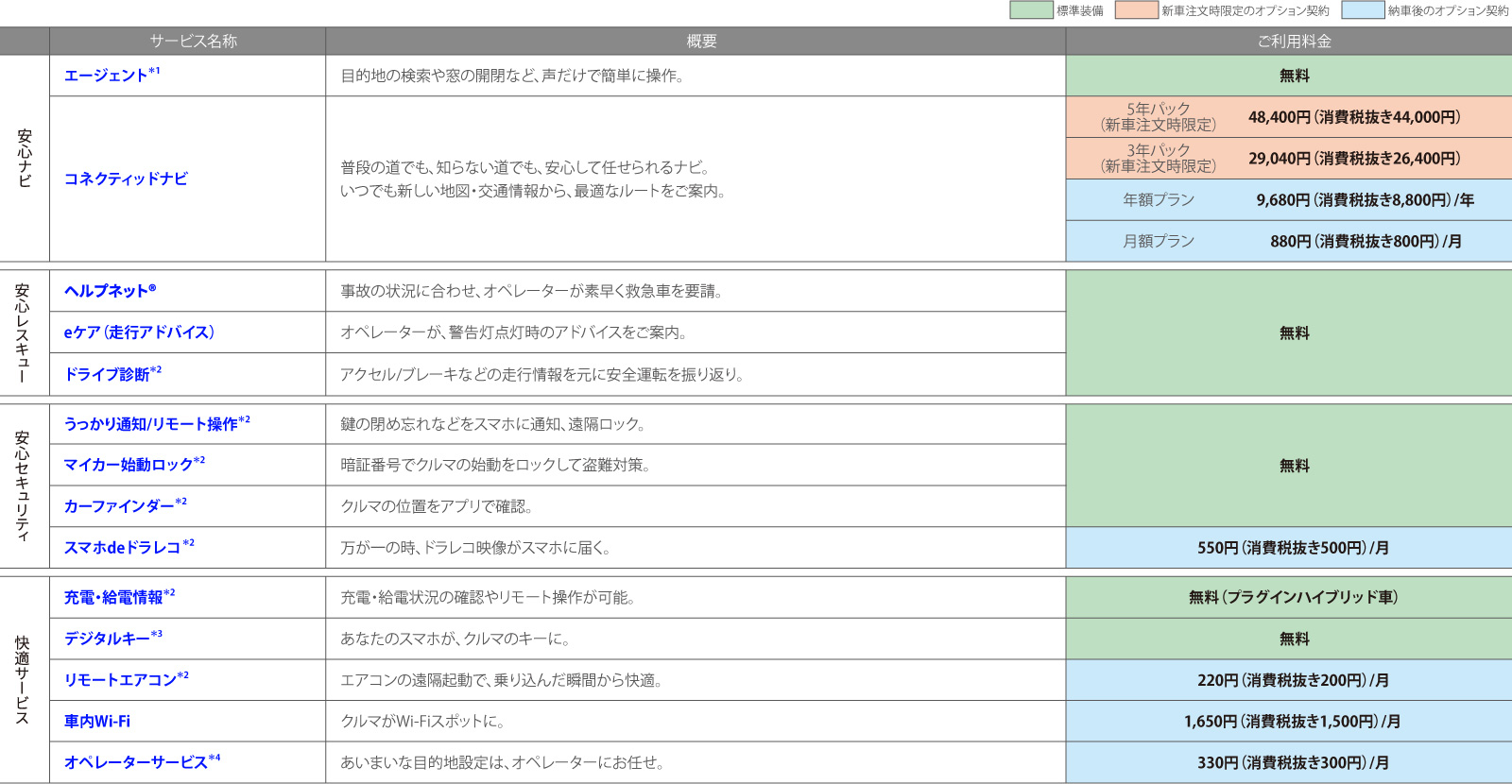Screen dimensions: 1512x784
Task: Open the エージェント service link
Action: click(106, 76)
